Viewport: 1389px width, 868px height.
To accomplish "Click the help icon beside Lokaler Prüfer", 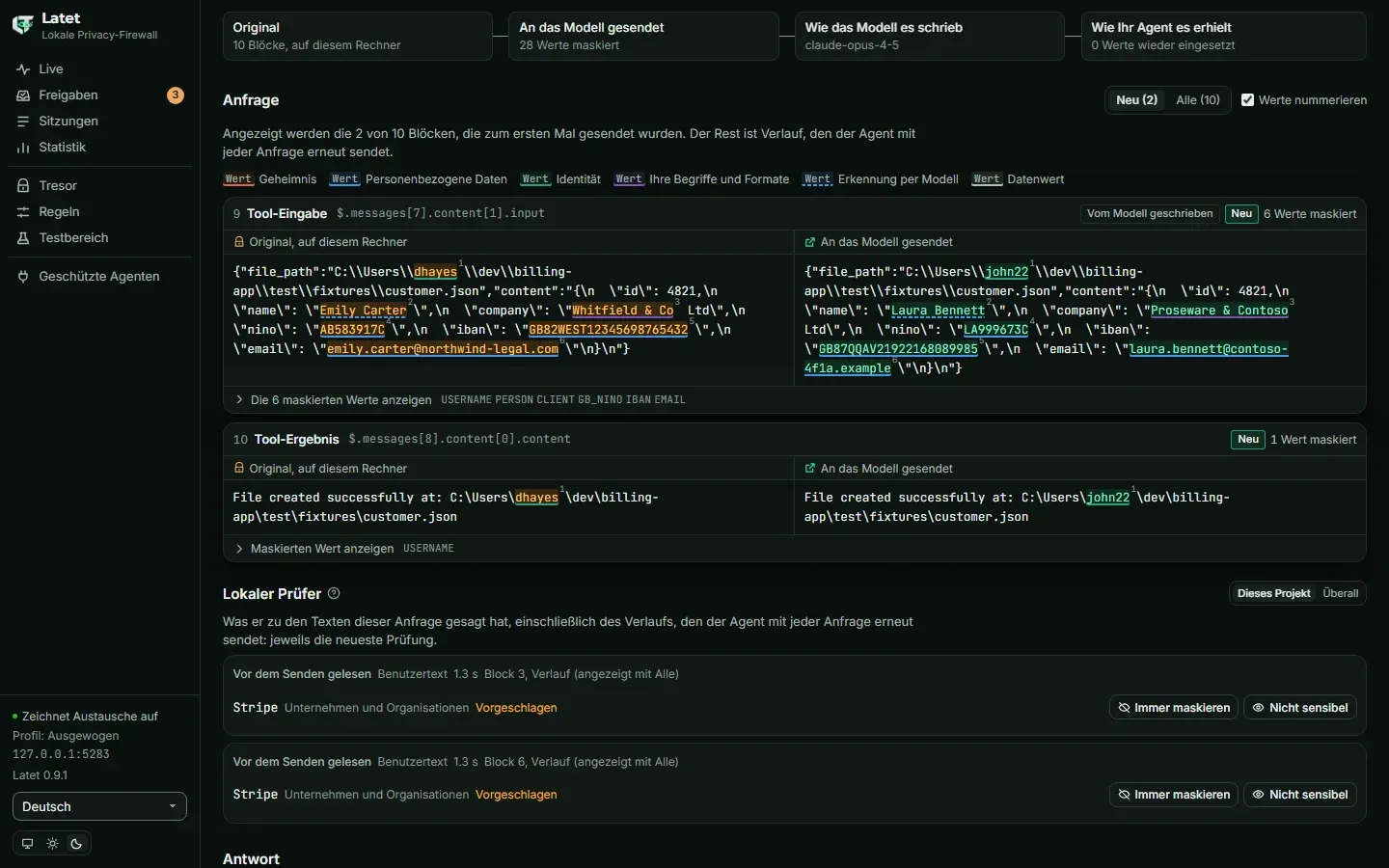I will (334, 594).
